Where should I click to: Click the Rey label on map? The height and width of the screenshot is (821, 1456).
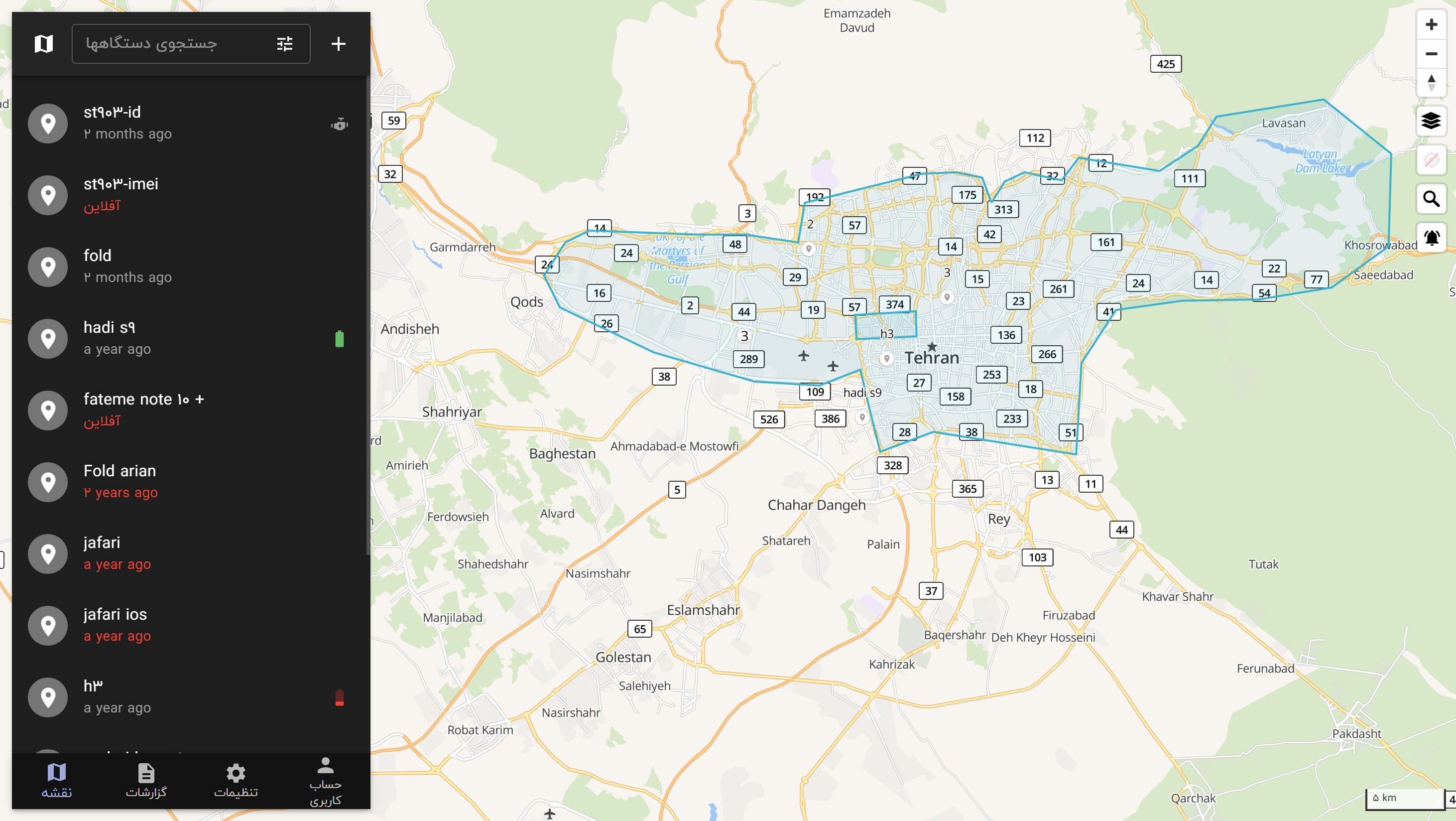pyautogui.click(x=999, y=519)
